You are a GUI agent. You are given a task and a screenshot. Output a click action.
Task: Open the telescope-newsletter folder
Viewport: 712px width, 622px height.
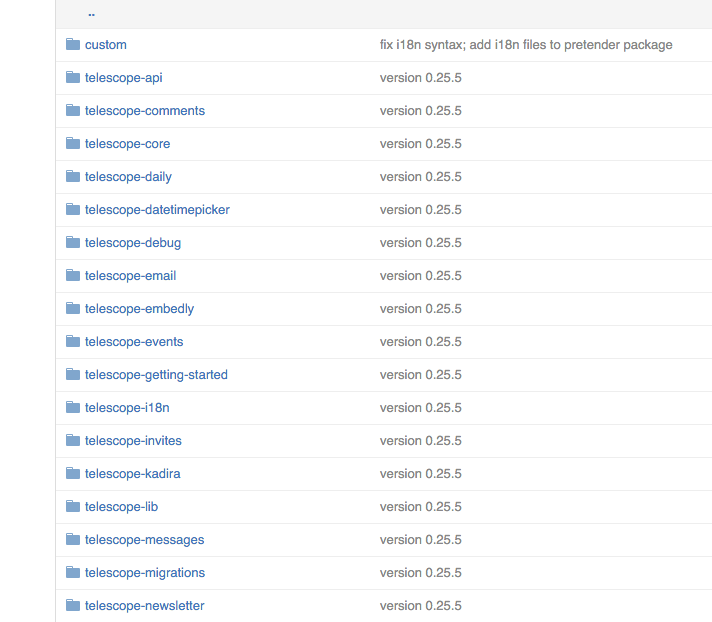point(144,606)
